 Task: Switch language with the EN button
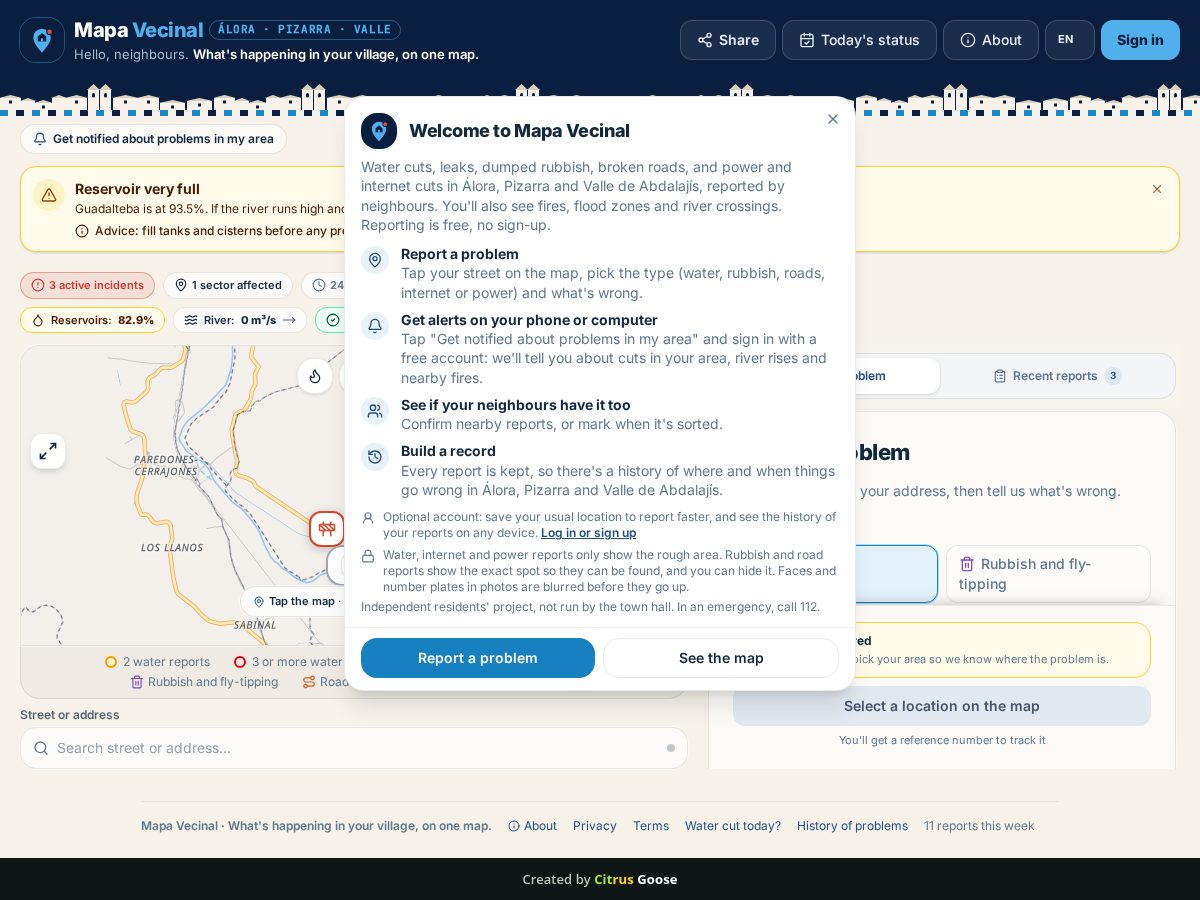[x=1069, y=40]
